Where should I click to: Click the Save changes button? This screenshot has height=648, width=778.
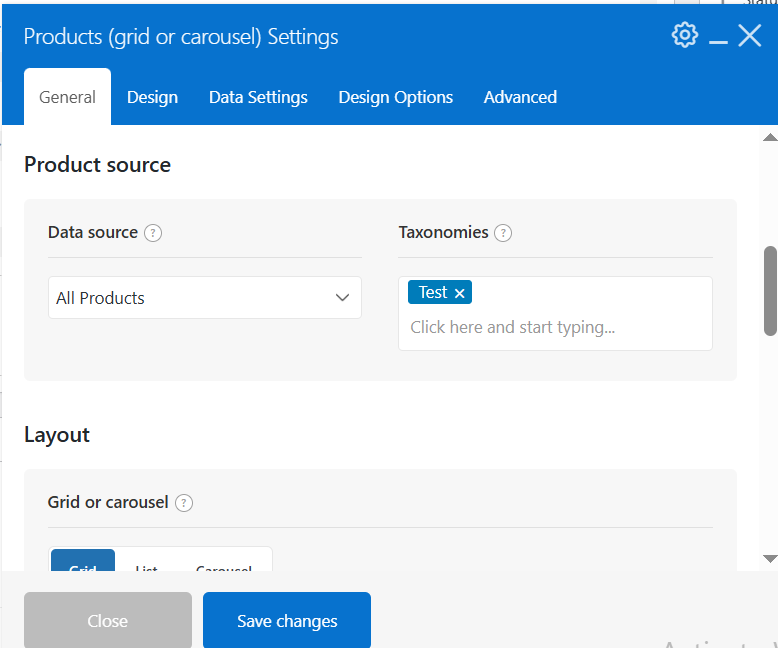click(x=287, y=620)
